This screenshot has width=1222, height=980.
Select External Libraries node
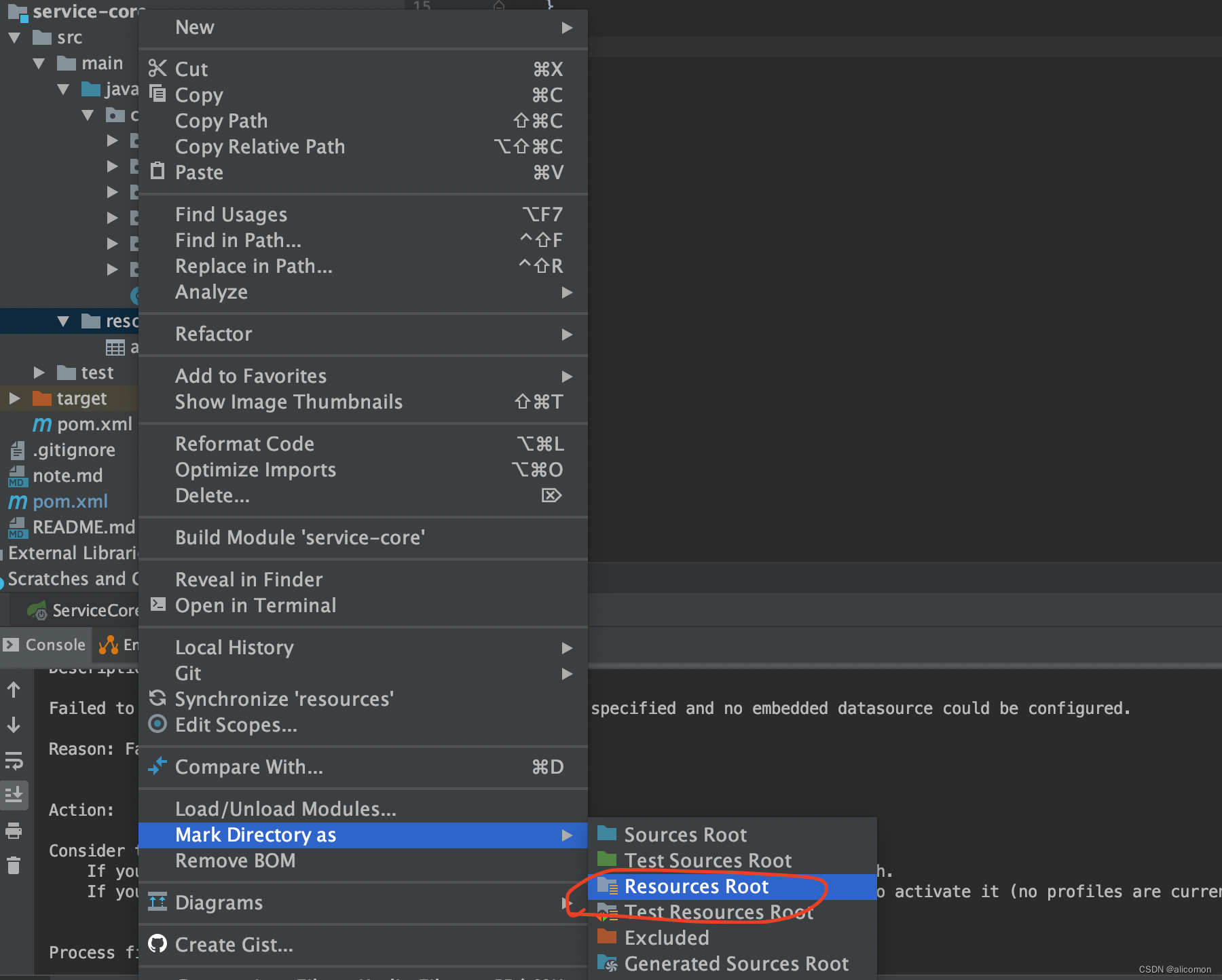(73, 553)
